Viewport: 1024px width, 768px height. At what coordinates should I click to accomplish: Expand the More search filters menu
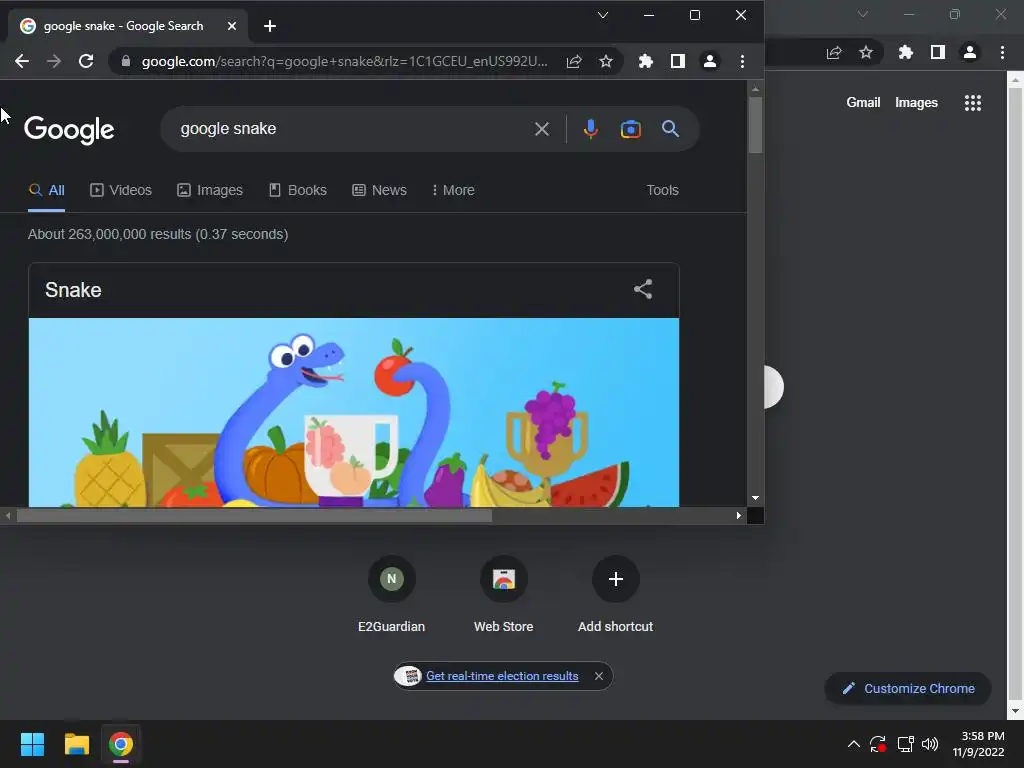453,190
